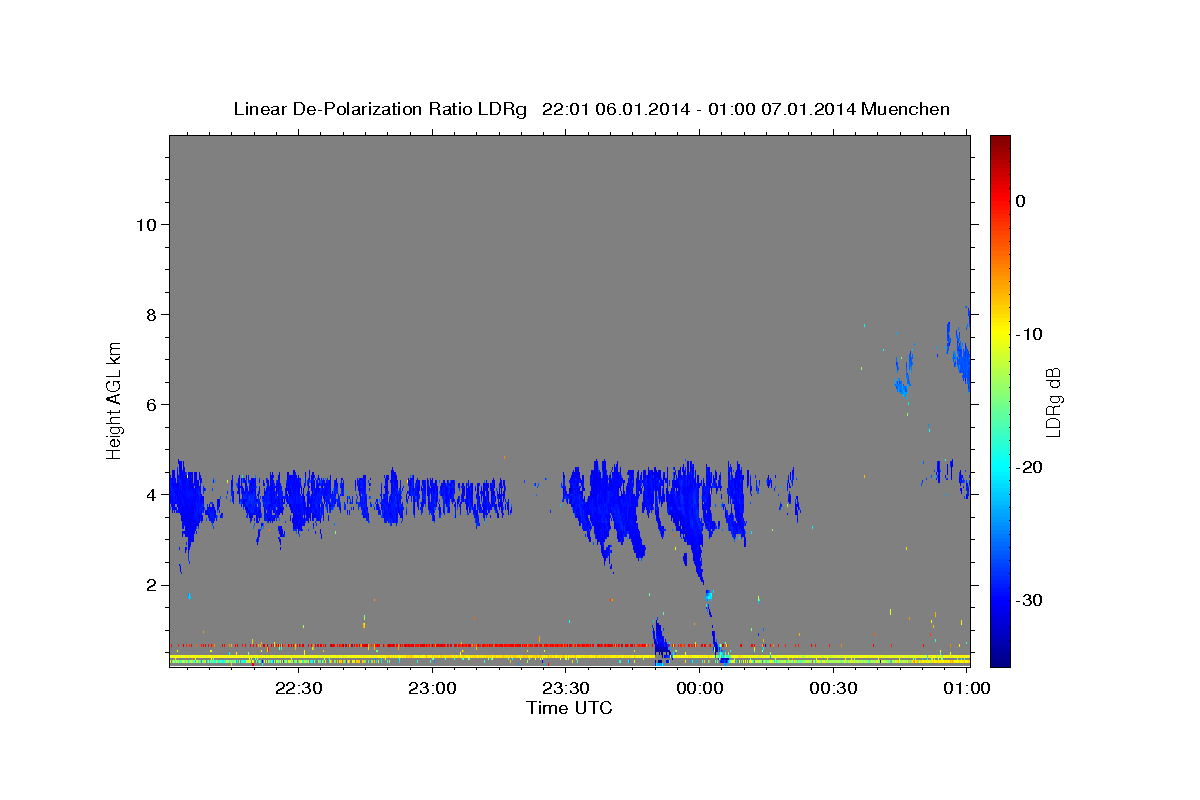Screen dimensions: 1200x800
Task: Click the height tick label 4
Action: [150, 494]
